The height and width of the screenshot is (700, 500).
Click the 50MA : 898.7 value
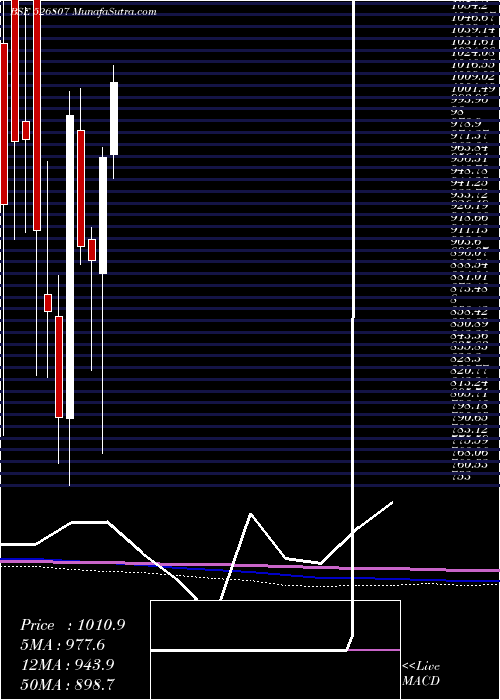click(x=67, y=684)
